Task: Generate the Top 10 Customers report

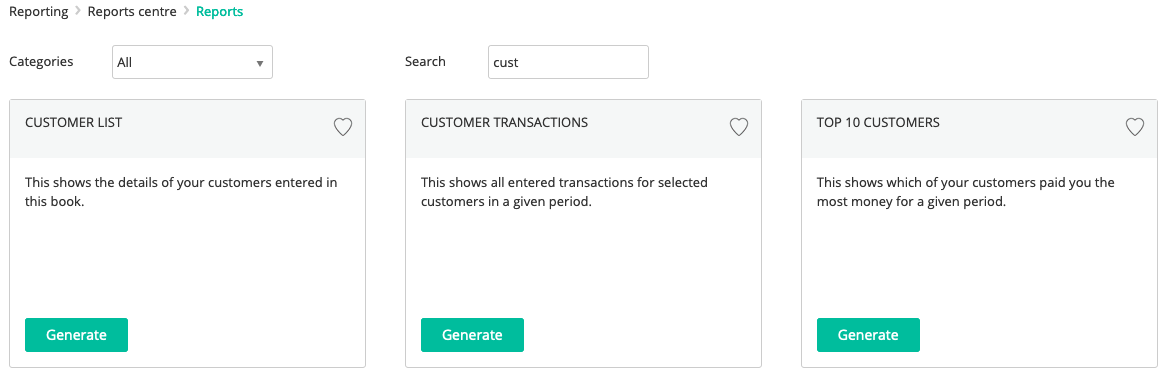Action: [869, 335]
